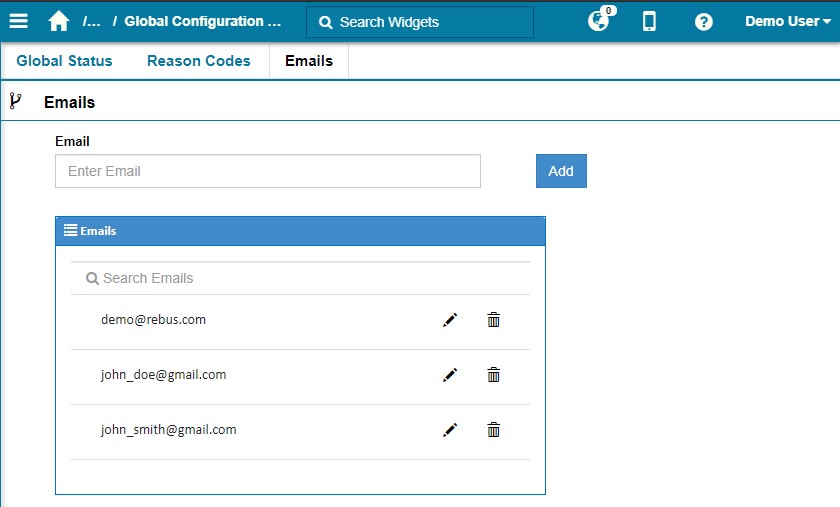Switch to Reason Codes tab
The width and height of the screenshot is (840, 507).
199,61
